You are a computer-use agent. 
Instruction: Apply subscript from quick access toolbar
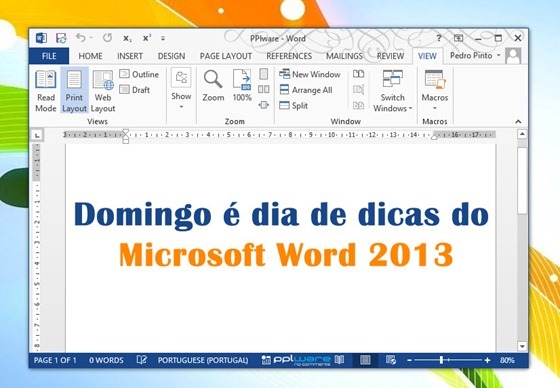coord(127,38)
